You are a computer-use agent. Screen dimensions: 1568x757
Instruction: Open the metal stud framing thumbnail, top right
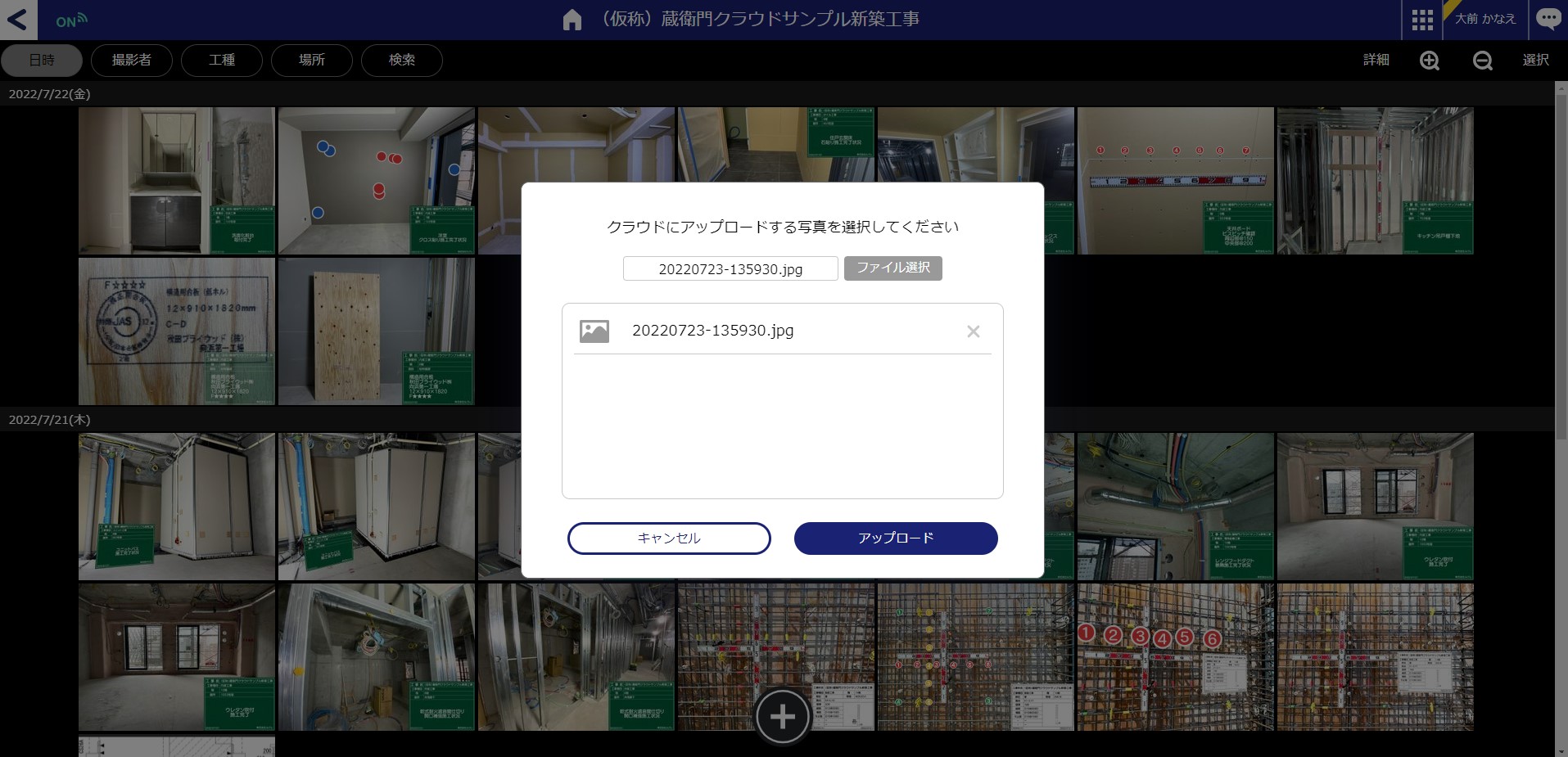pos(1376,181)
